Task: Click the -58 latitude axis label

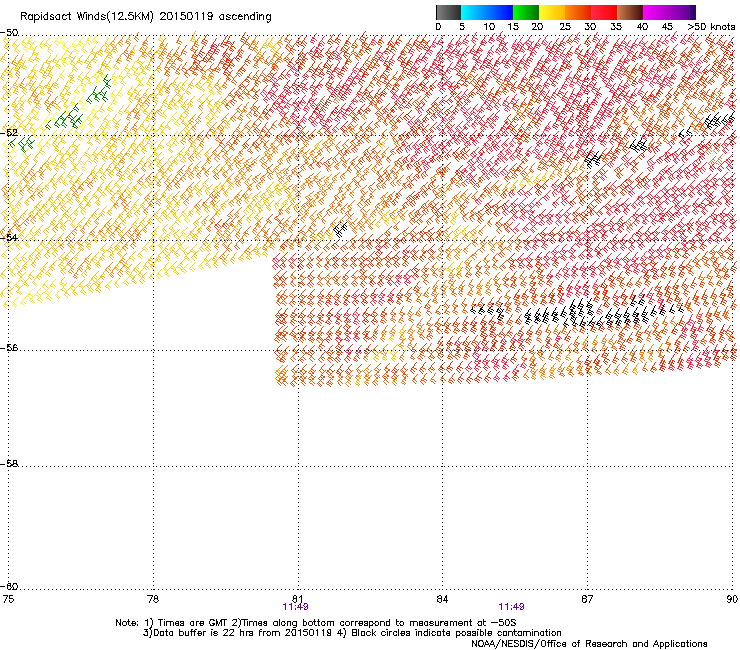Action: 9,464
